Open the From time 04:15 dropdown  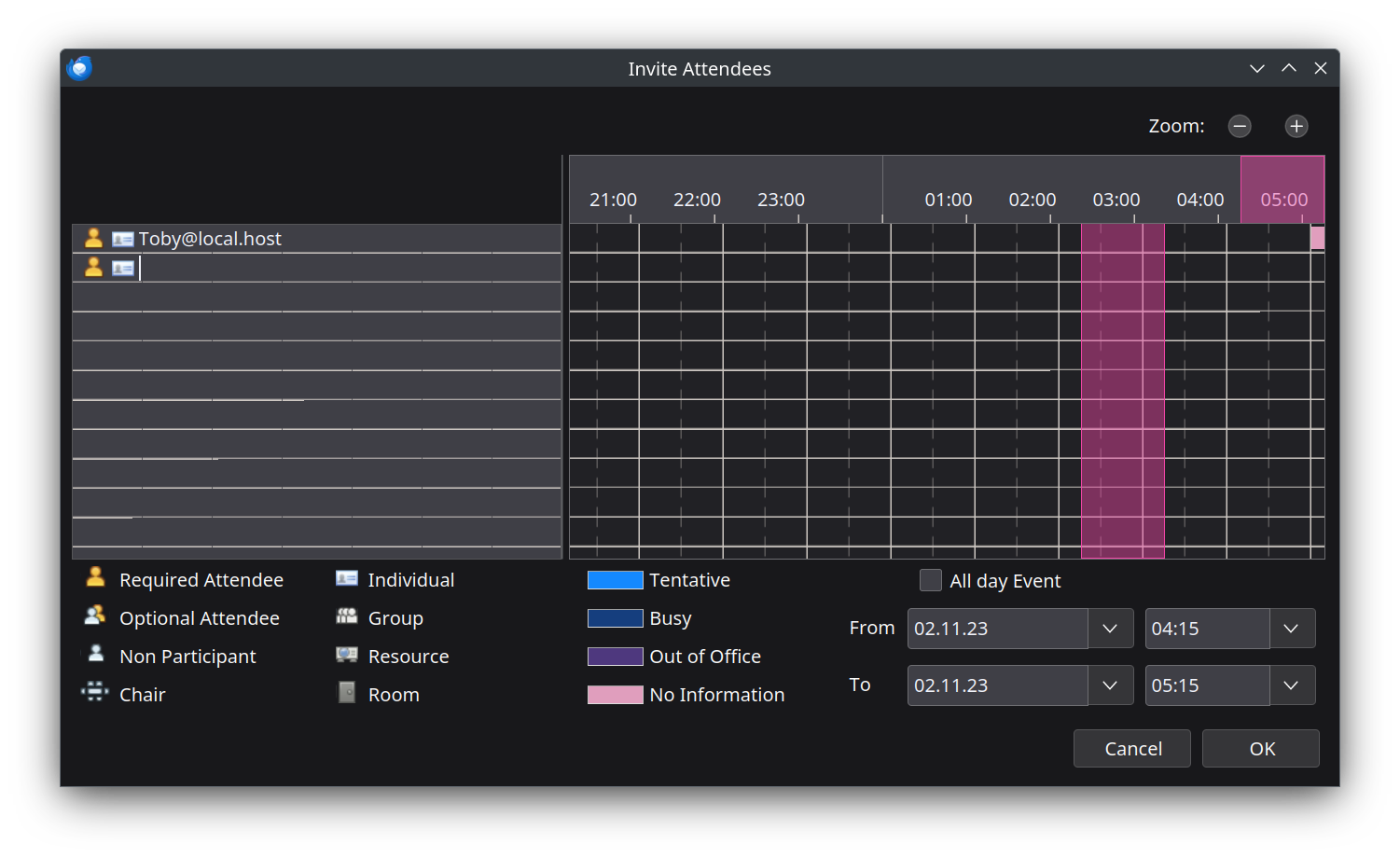(x=1291, y=629)
